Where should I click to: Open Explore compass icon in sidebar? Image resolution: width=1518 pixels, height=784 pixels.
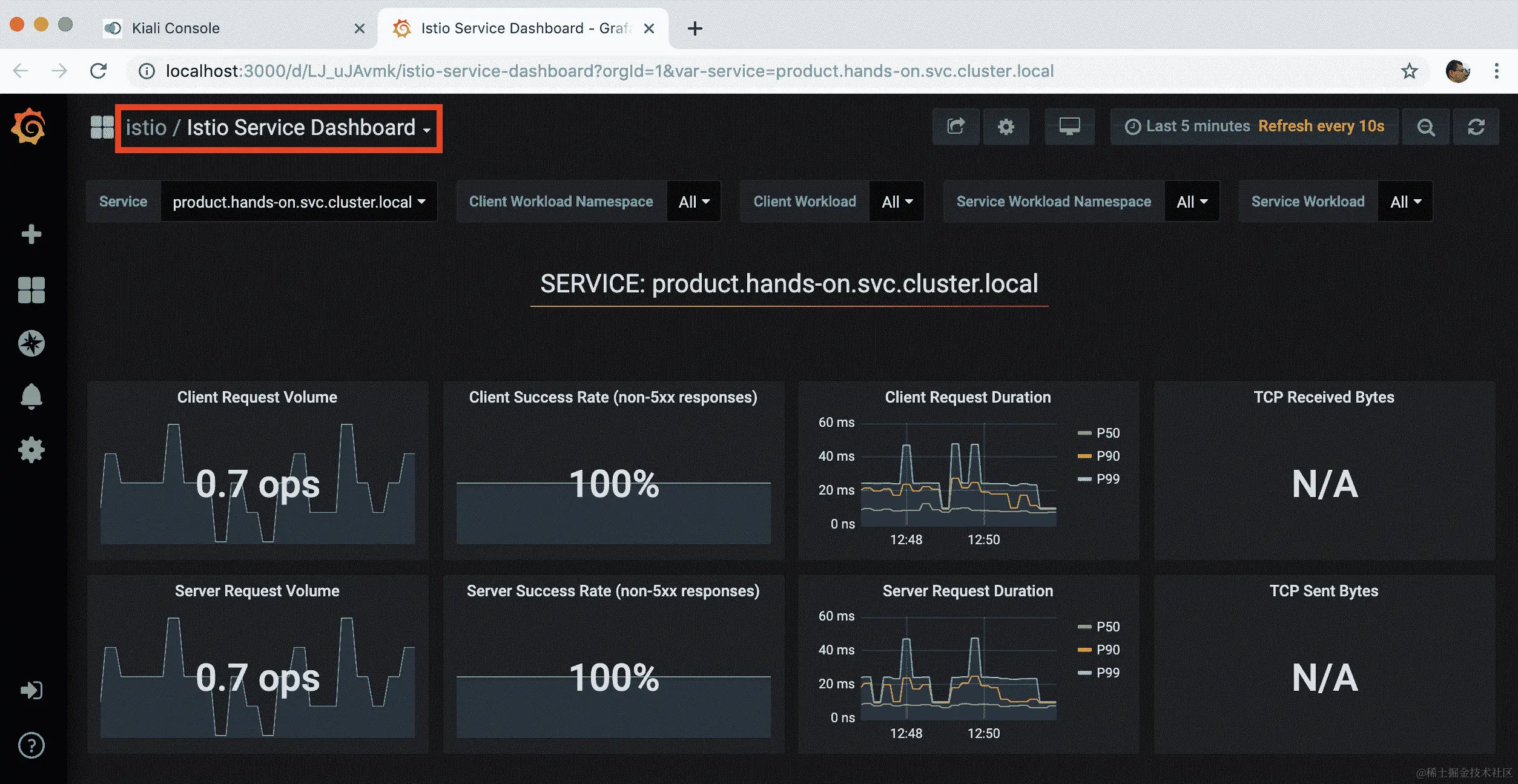31,343
